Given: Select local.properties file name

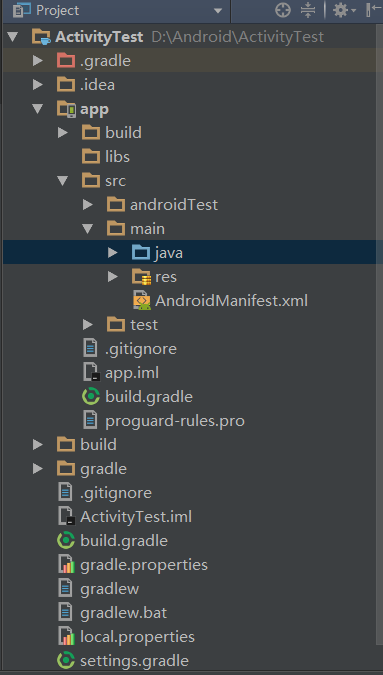Looking at the screenshot, I should 138,637.
